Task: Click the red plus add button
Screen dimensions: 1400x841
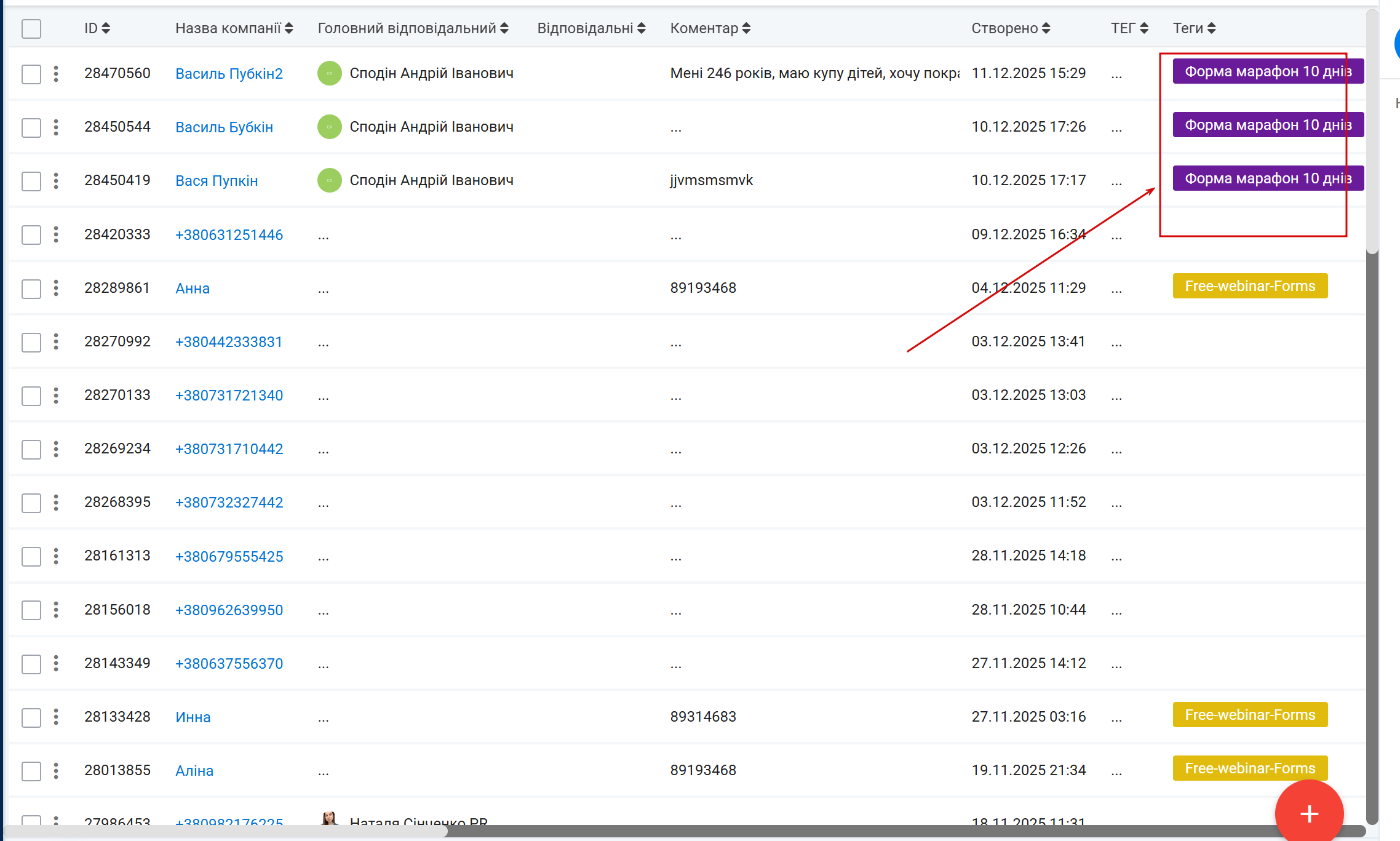Action: 1309,813
